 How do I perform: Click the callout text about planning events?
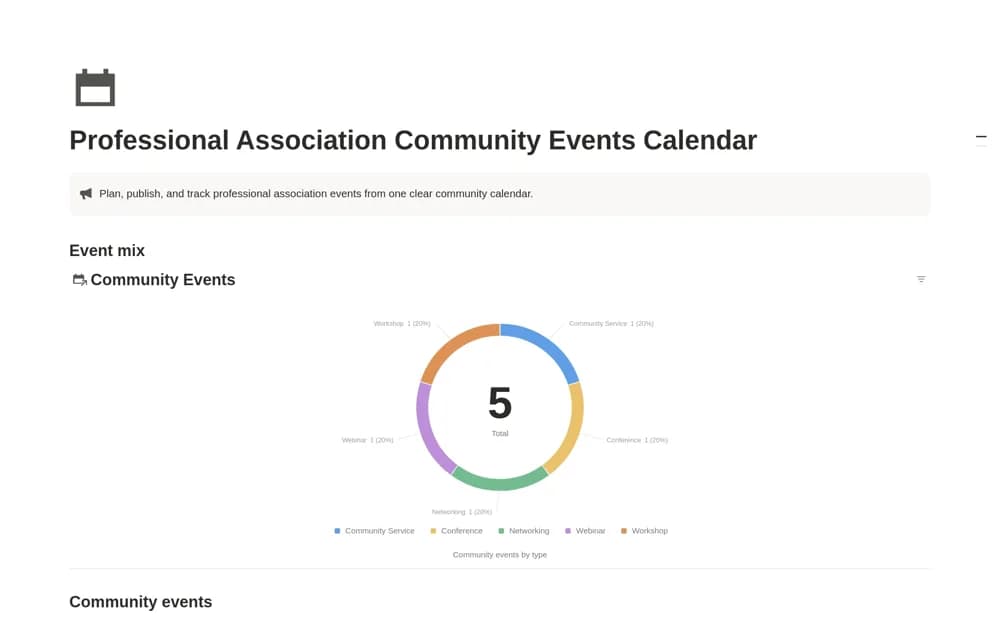pyautogui.click(x=316, y=194)
